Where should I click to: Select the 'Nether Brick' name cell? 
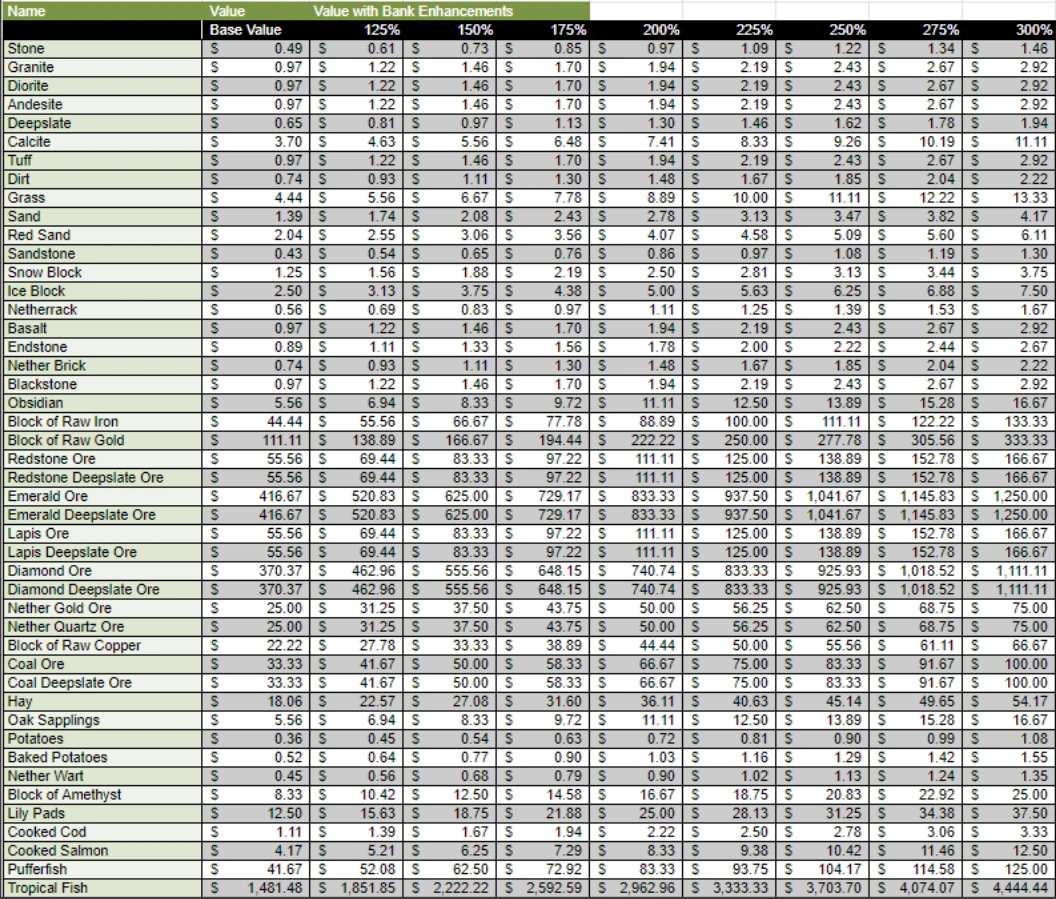(x=102, y=366)
